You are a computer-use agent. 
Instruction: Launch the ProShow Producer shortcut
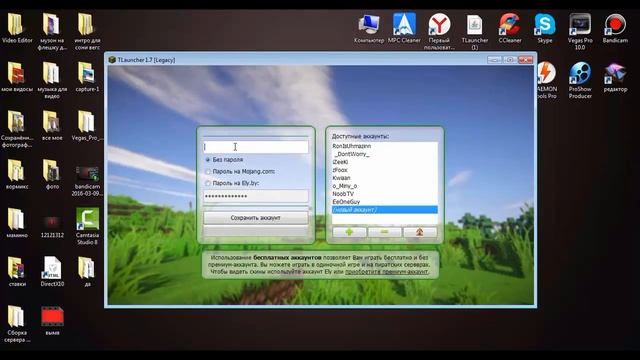pyautogui.click(x=580, y=80)
